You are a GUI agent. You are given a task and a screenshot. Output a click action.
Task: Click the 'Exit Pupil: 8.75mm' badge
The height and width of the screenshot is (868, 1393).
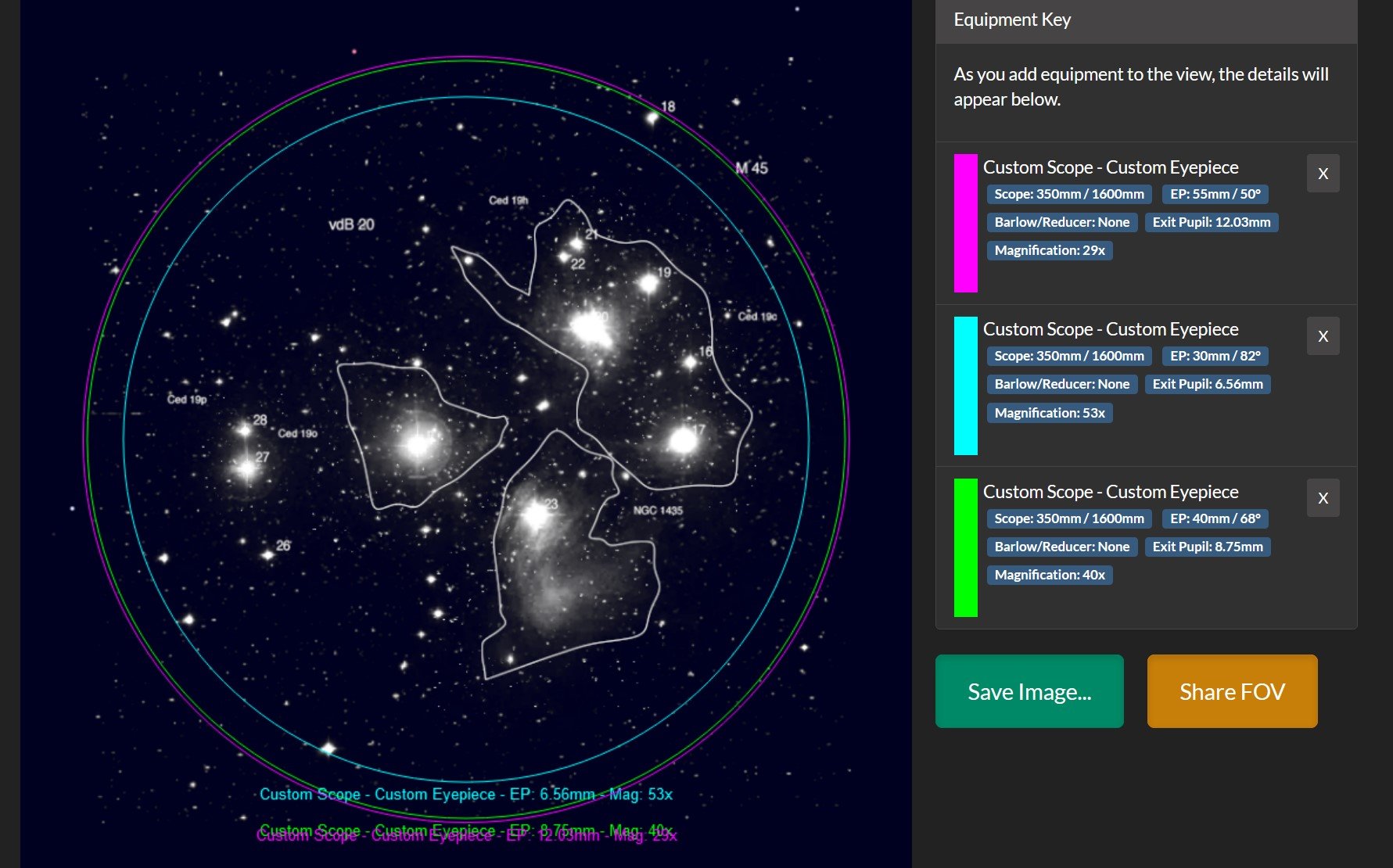pos(1208,547)
